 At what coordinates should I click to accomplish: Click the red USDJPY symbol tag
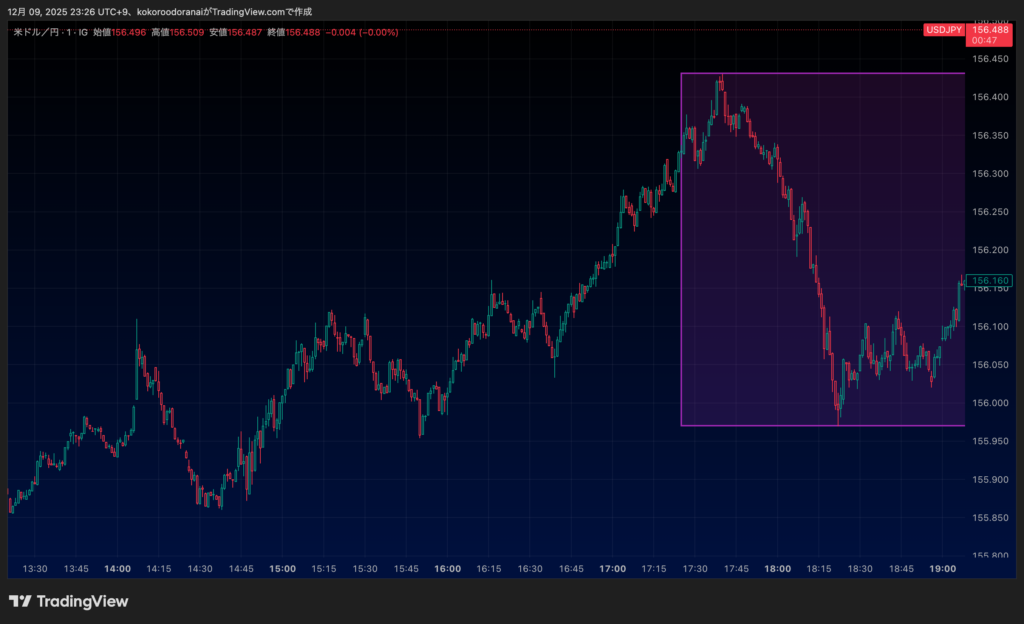(x=944, y=30)
